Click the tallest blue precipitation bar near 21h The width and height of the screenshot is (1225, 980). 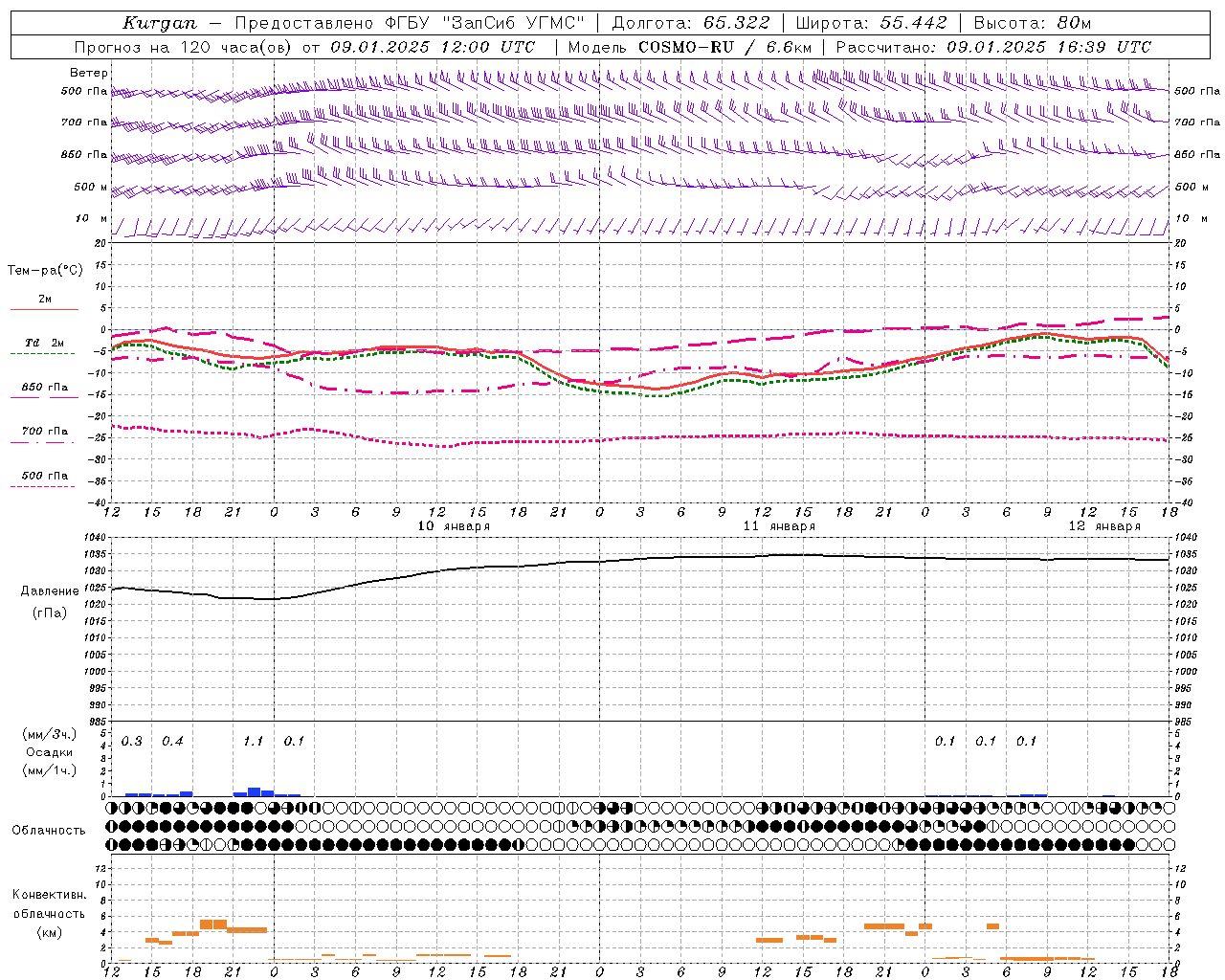[254, 791]
